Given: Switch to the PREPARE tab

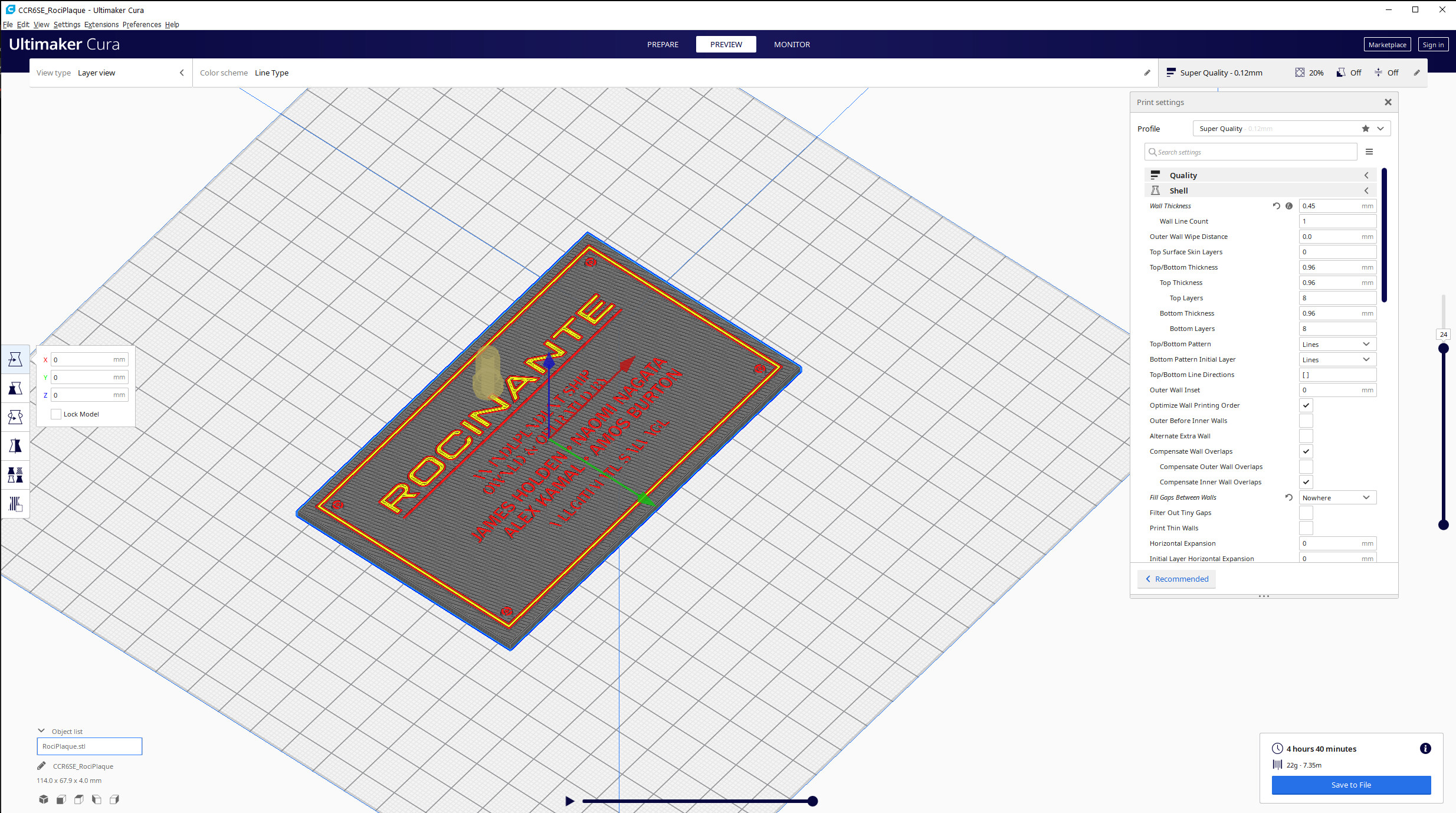Looking at the screenshot, I should 663,44.
